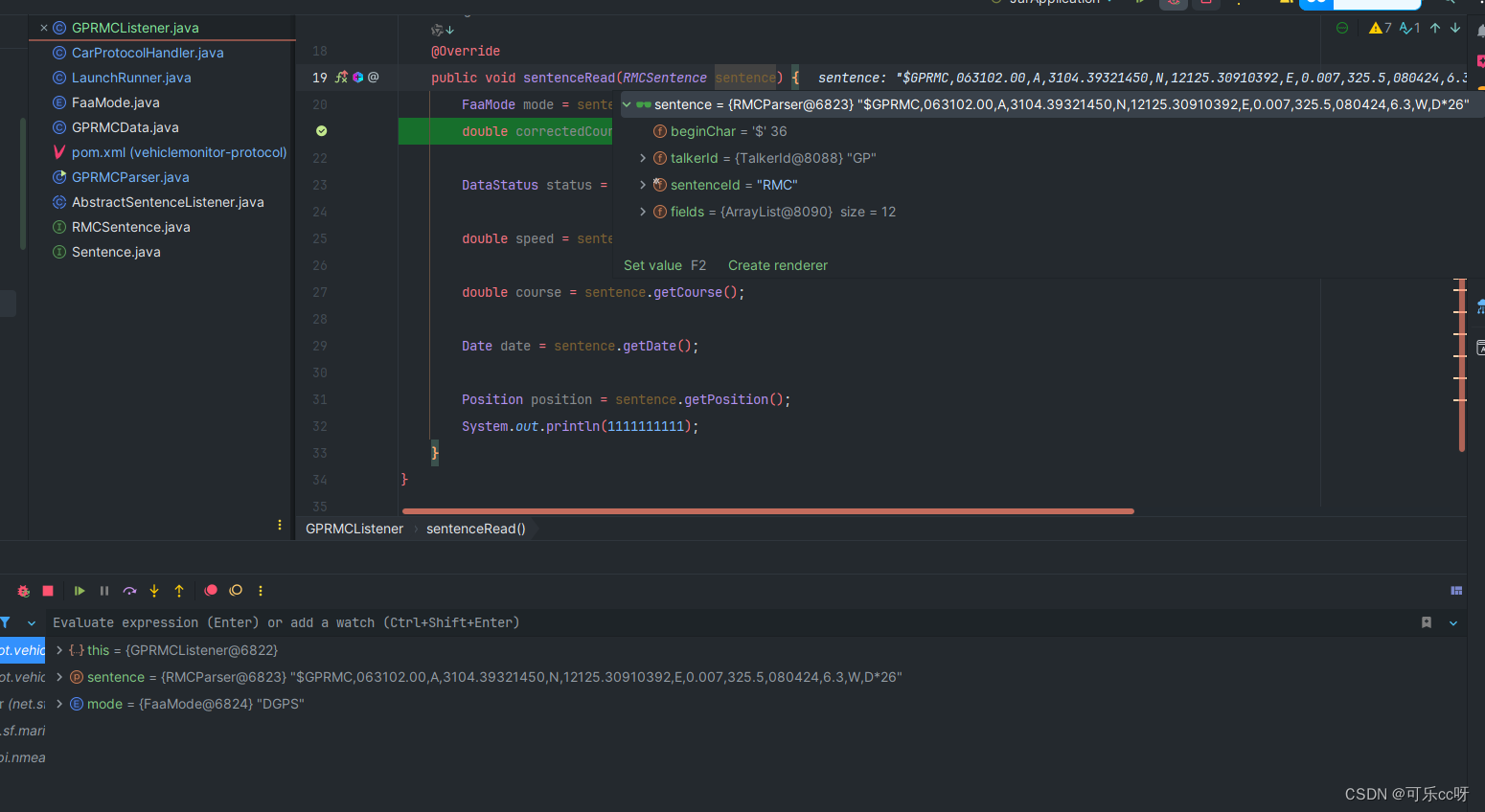
Task: Click the breakpoint at line 21
Action: (x=322, y=131)
